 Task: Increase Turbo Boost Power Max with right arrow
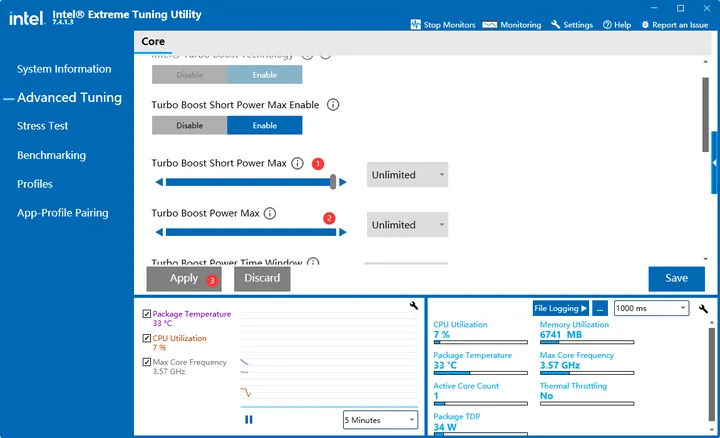click(x=343, y=232)
